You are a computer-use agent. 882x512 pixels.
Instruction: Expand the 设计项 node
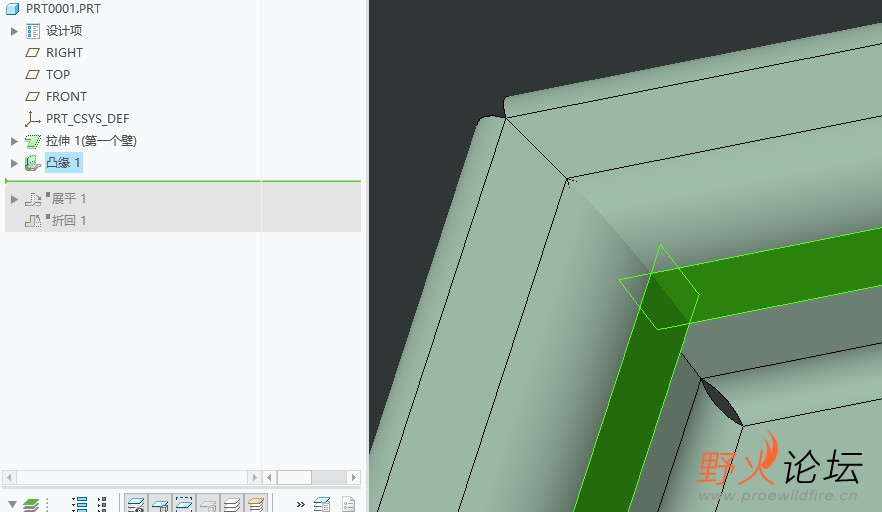[14, 31]
